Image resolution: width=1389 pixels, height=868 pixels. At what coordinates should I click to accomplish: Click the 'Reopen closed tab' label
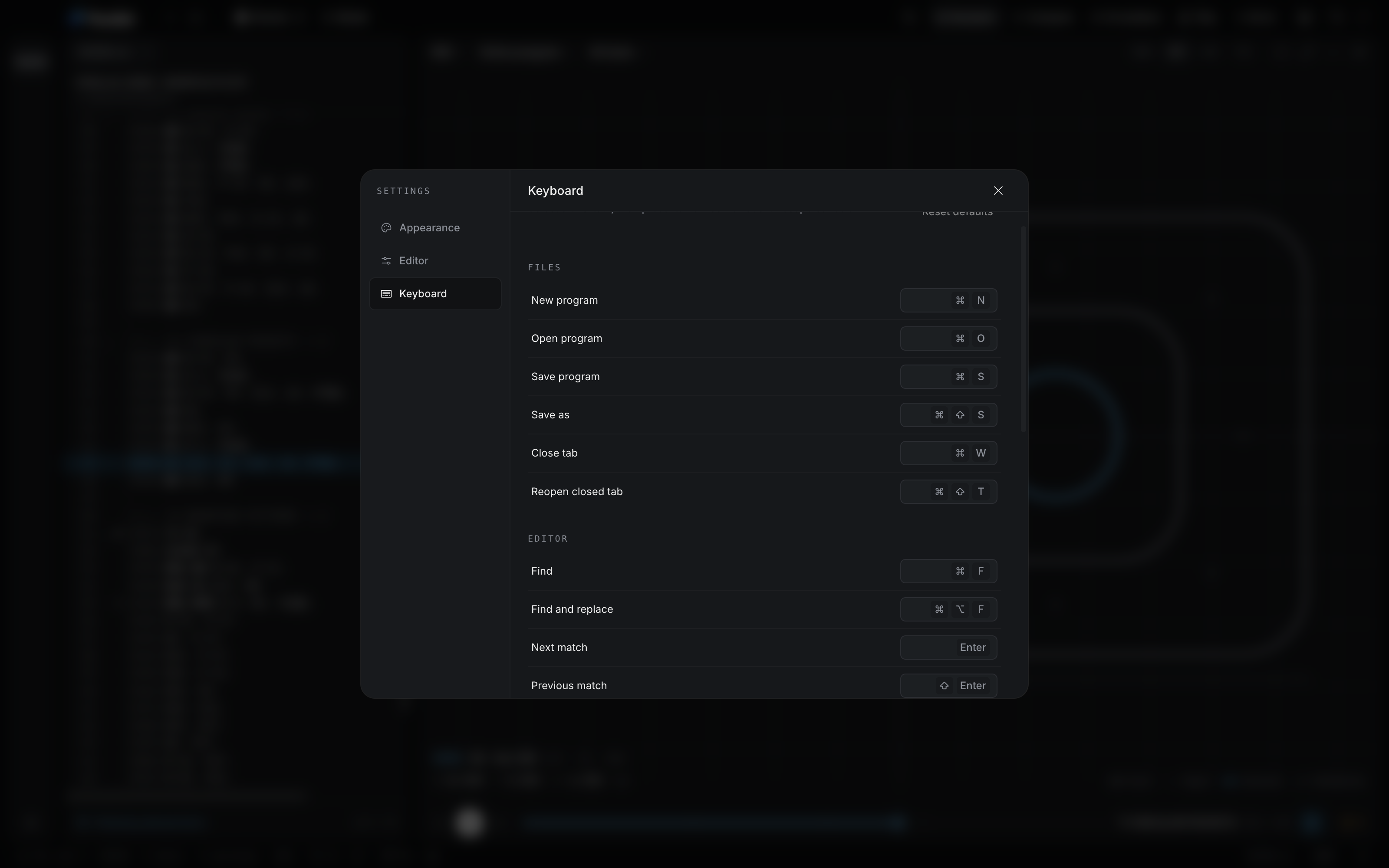pyautogui.click(x=577, y=491)
